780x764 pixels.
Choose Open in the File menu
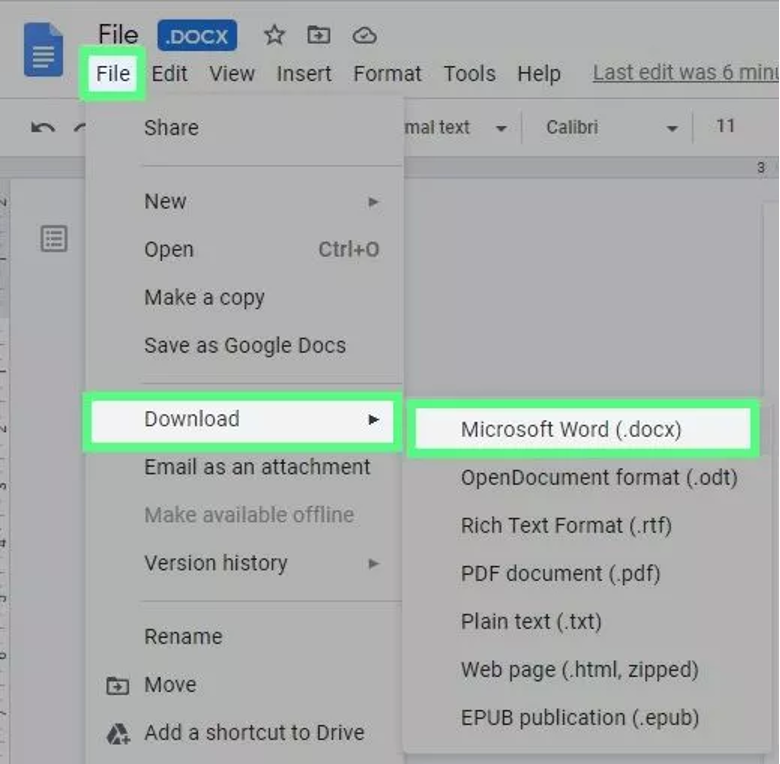coord(244,249)
